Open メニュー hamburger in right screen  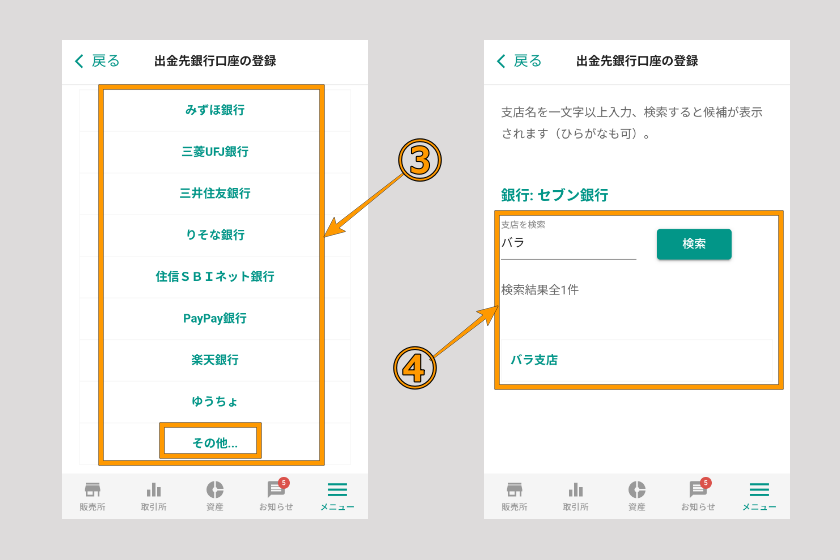coord(760,496)
